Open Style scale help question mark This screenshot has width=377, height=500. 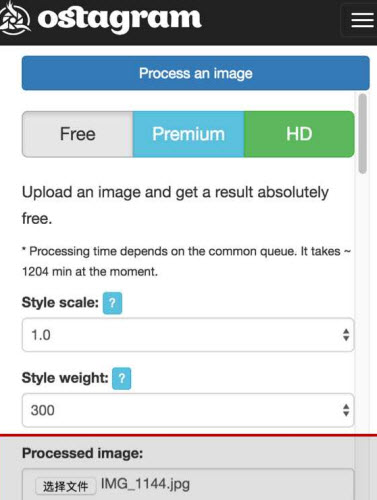(112, 303)
